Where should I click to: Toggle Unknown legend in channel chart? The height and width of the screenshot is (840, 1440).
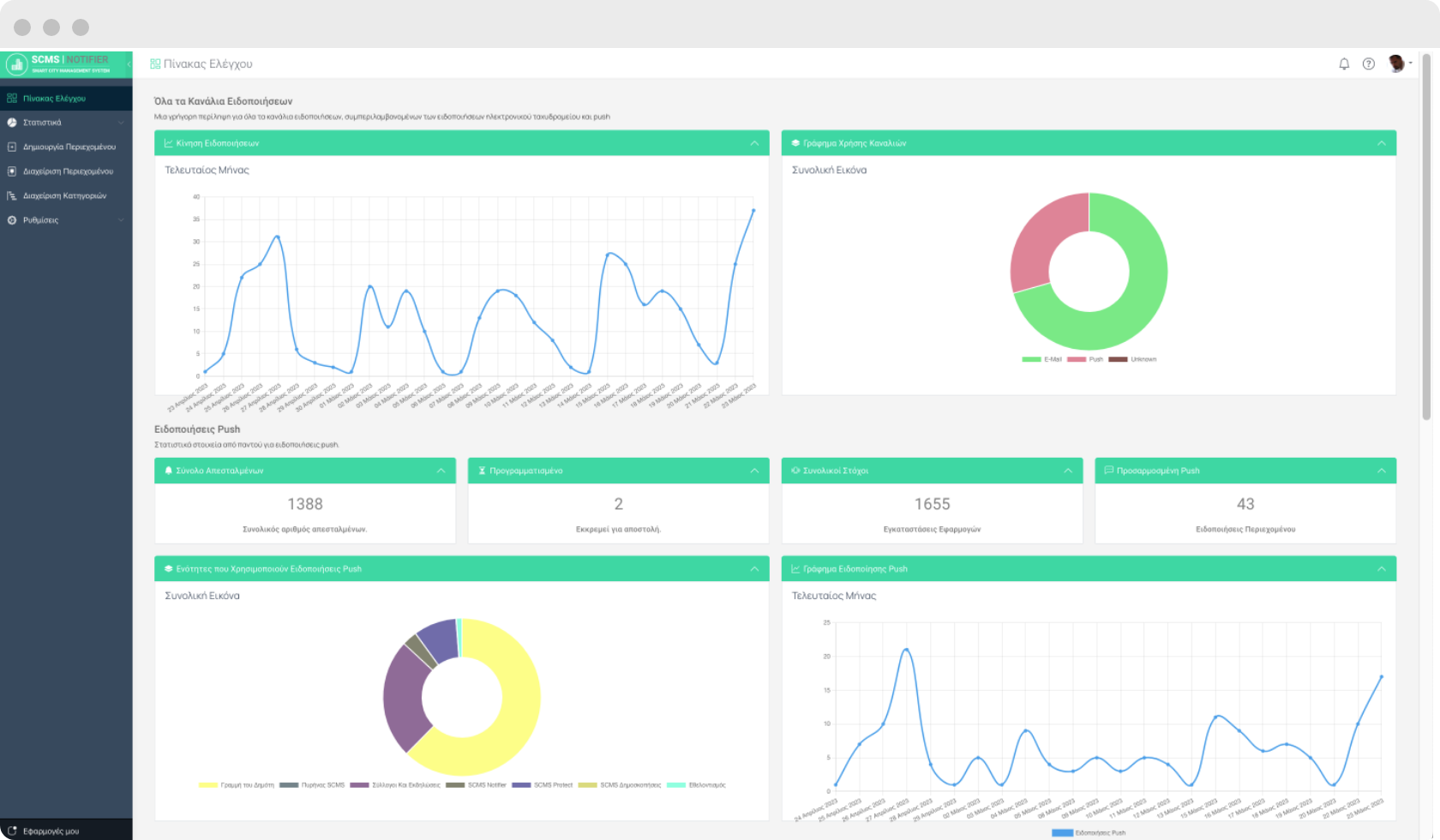click(1132, 359)
